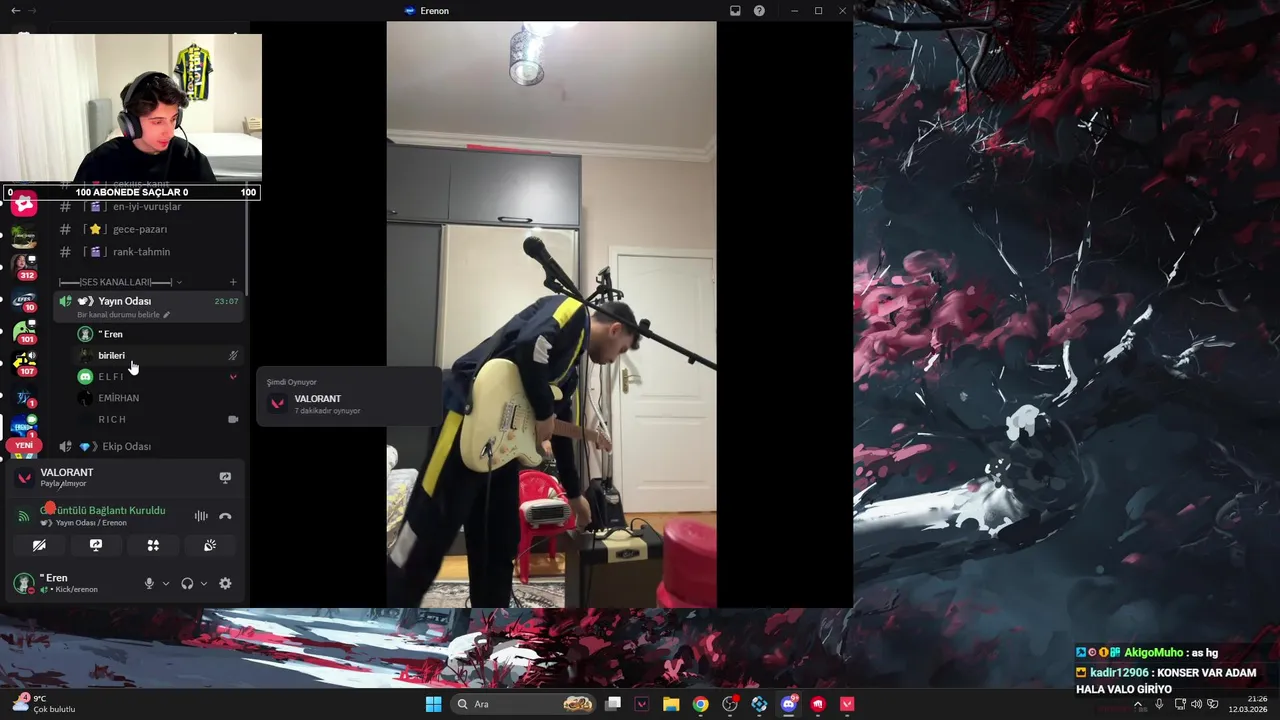Select user EMIRHAN in voice channel
This screenshot has width=1280, height=720.
click(x=158, y=398)
